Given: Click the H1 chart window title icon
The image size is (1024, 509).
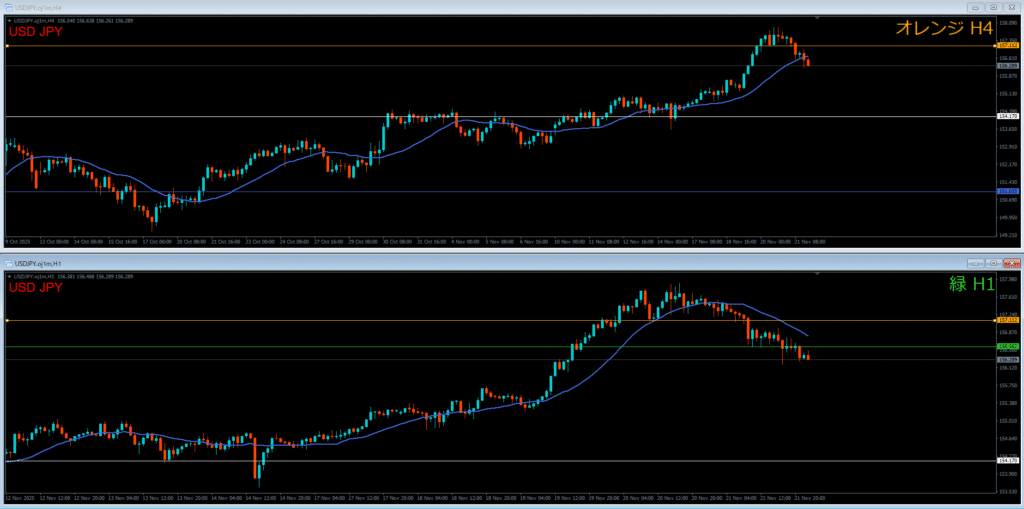Looking at the screenshot, I should [x=9, y=262].
